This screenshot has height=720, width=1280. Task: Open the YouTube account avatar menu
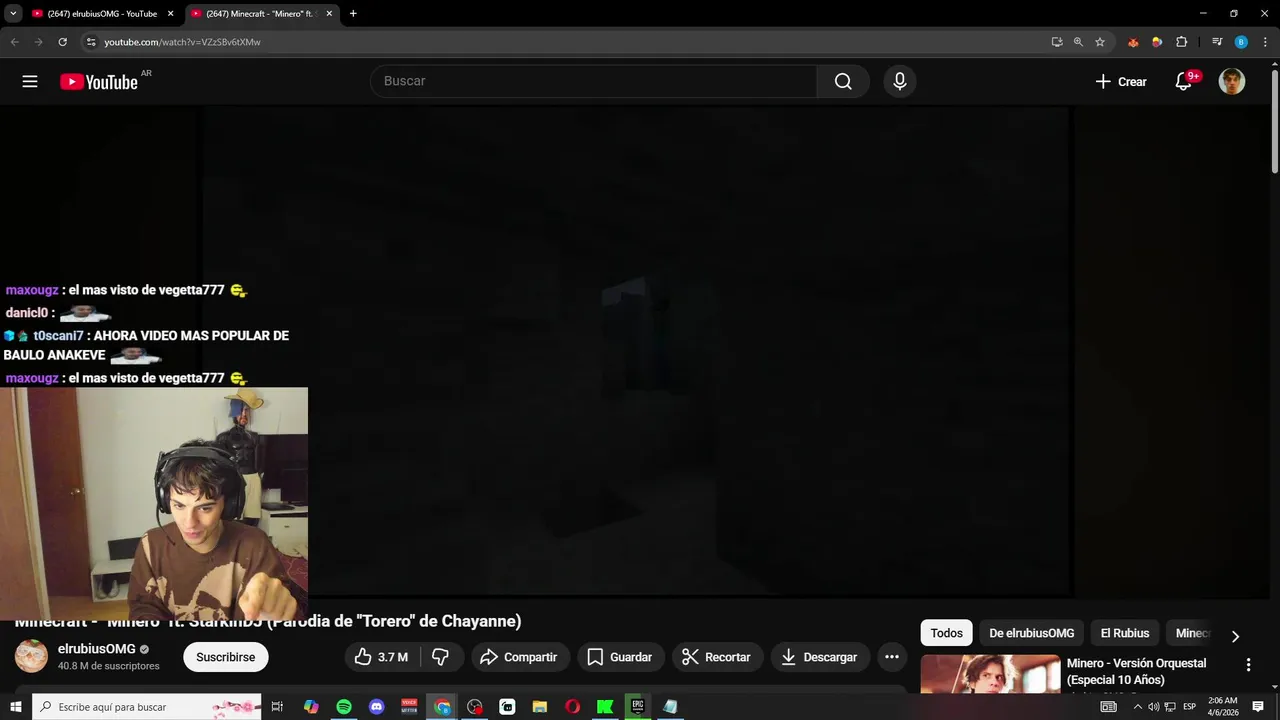[x=1232, y=82]
